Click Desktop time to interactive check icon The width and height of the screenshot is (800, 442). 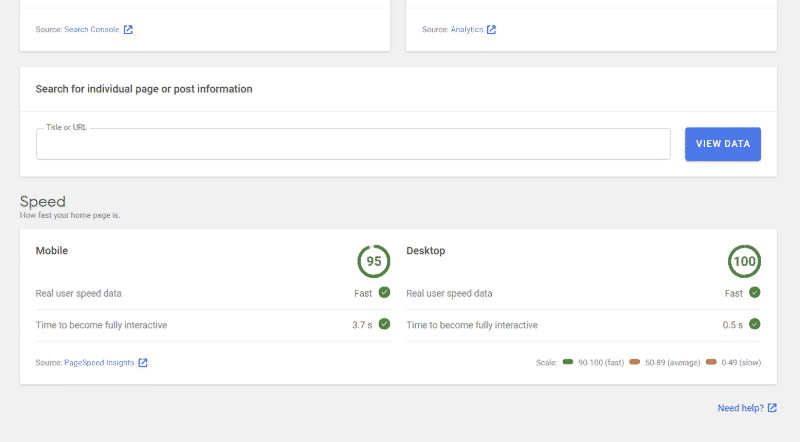(x=755, y=324)
